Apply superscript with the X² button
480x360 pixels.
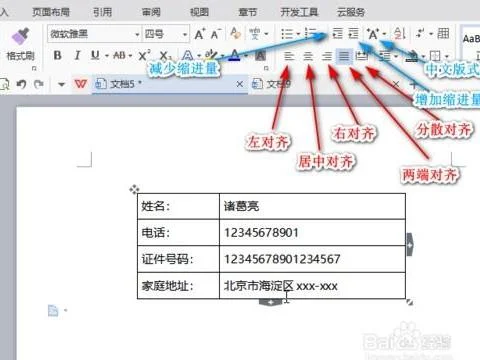(144, 55)
